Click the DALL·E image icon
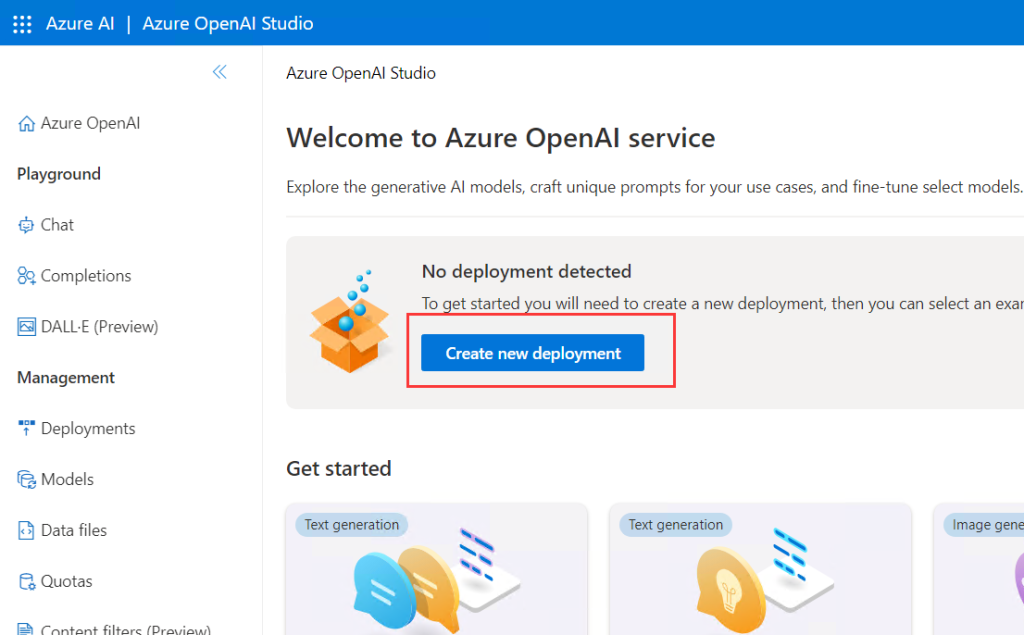Image resolution: width=1024 pixels, height=635 pixels. (27, 327)
